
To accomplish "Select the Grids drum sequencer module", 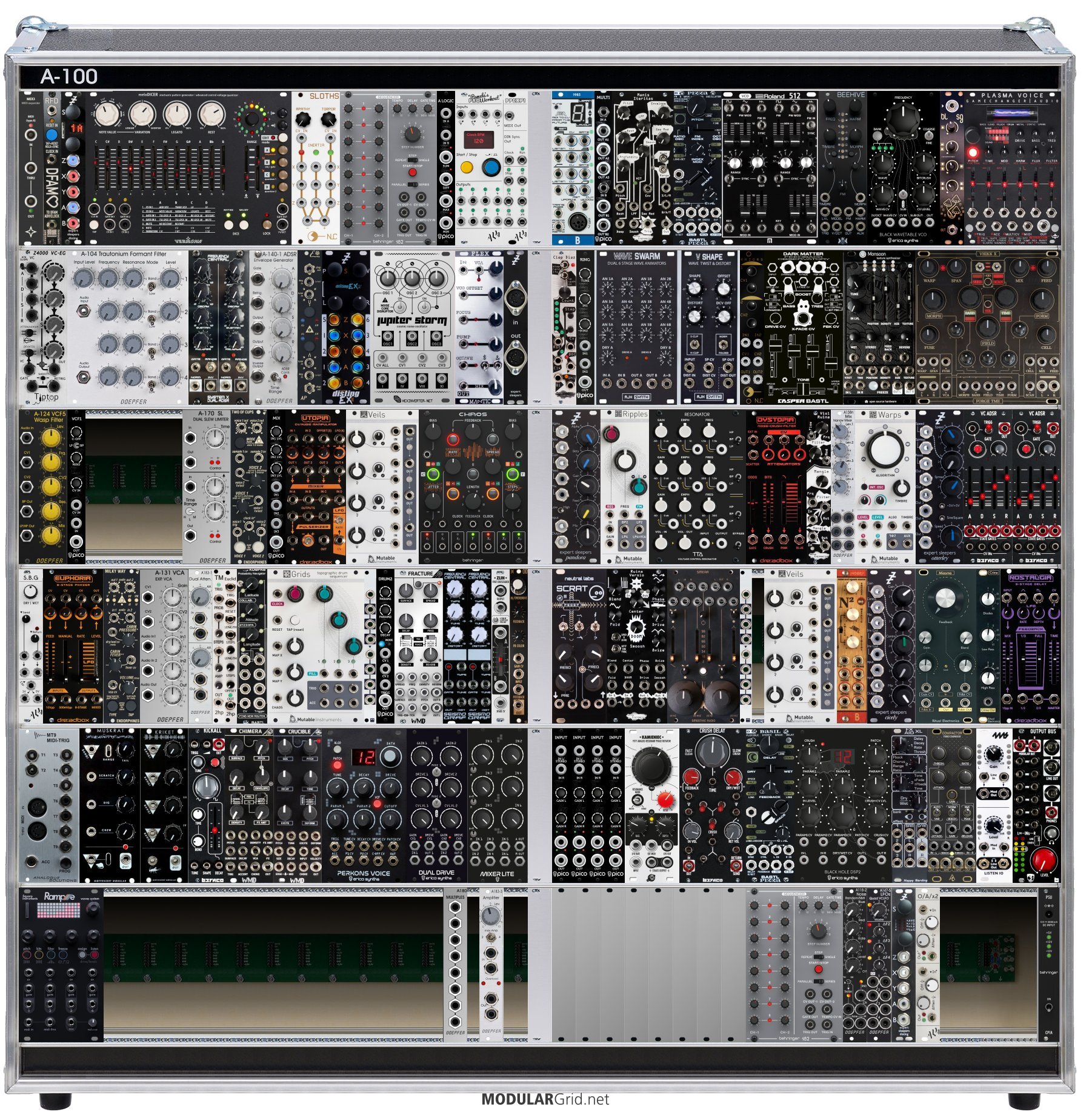I will [315, 646].
